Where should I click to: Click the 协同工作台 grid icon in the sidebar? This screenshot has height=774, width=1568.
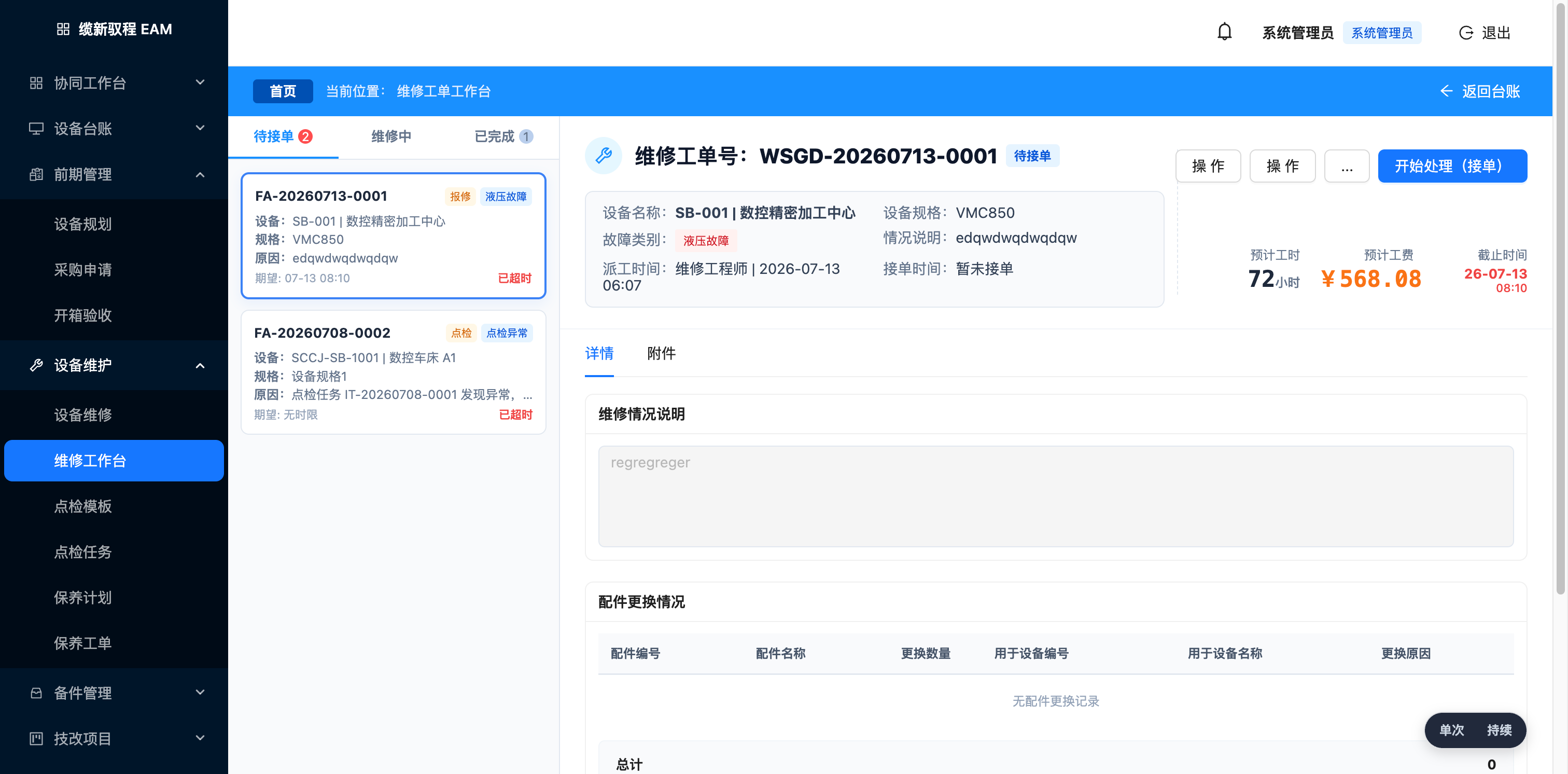pyautogui.click(x=36, y=83)
